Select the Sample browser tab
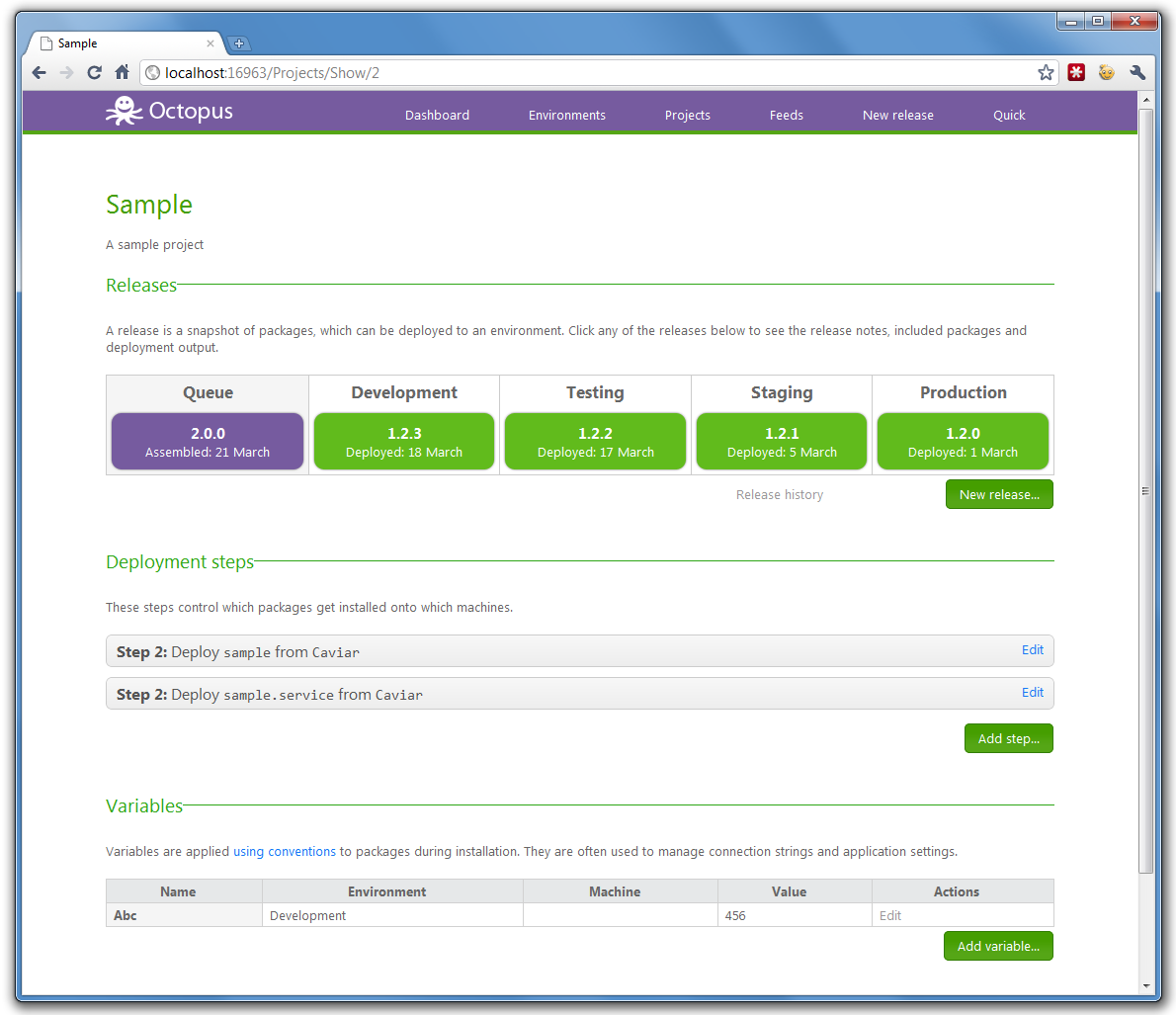The height and width of the screenshot is (1015, 1176). [x=126, y=43]
